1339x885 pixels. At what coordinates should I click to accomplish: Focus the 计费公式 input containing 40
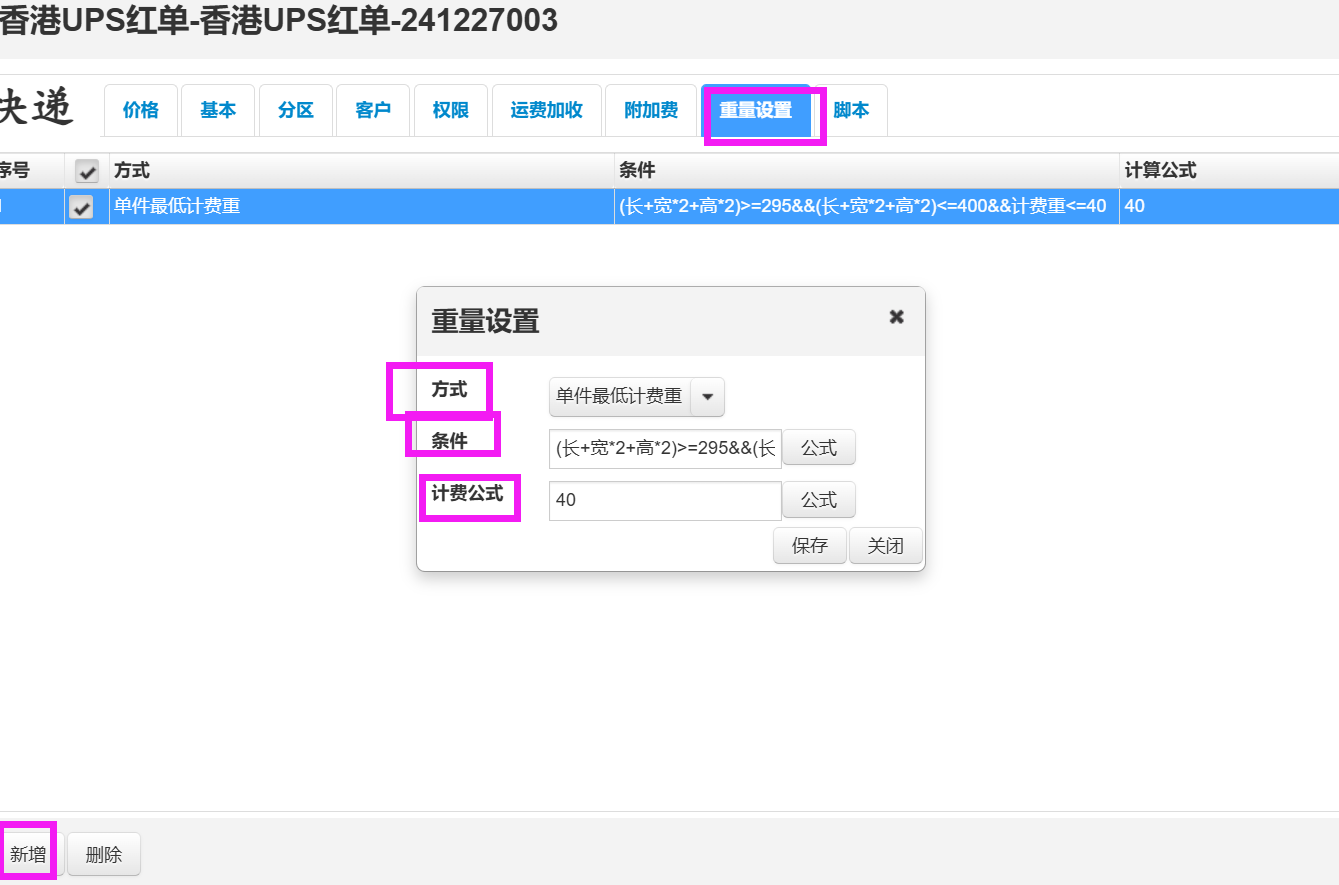[x=665, y=500]
